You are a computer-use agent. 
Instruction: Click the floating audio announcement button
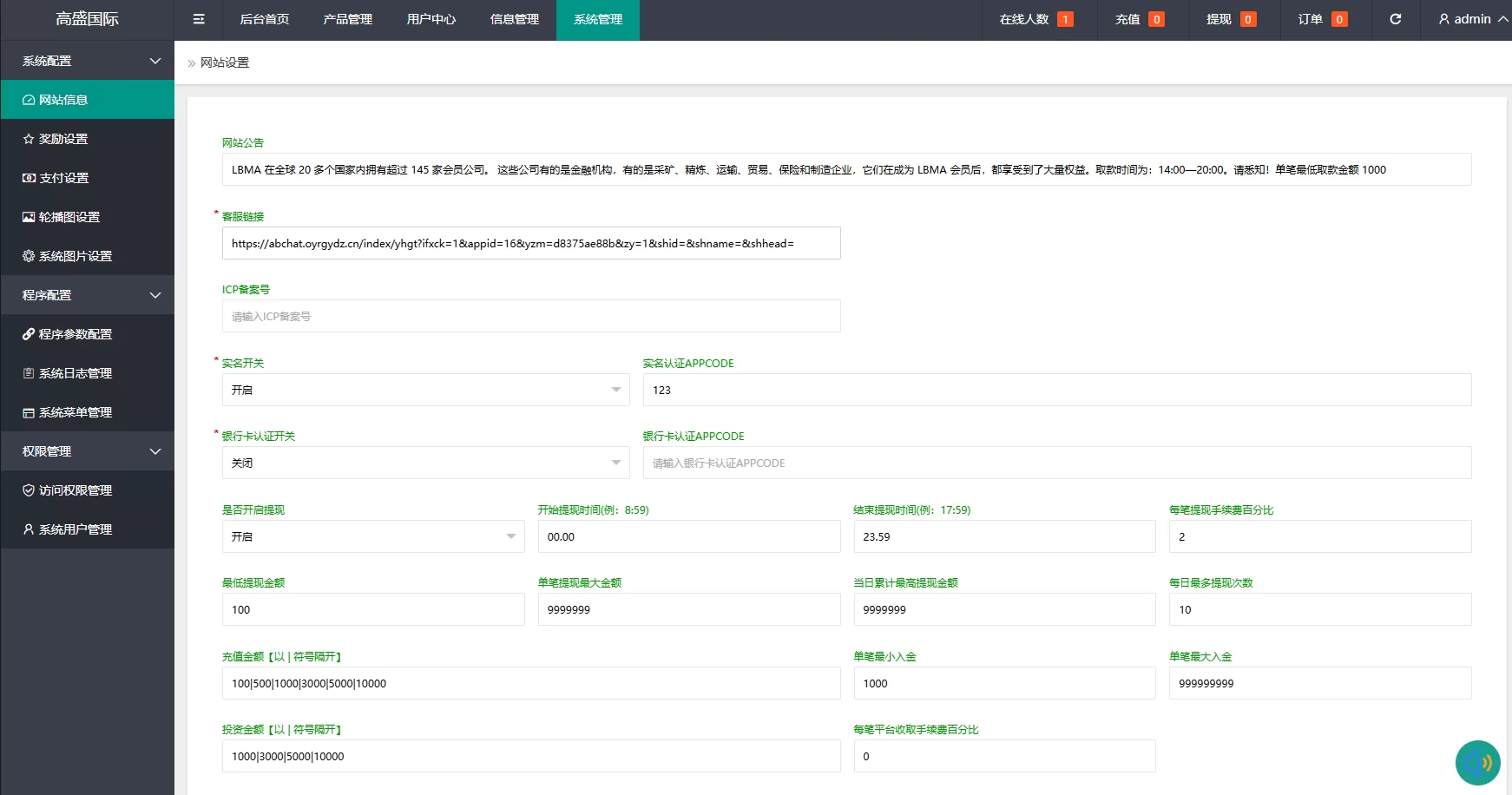pos(1479,763)
